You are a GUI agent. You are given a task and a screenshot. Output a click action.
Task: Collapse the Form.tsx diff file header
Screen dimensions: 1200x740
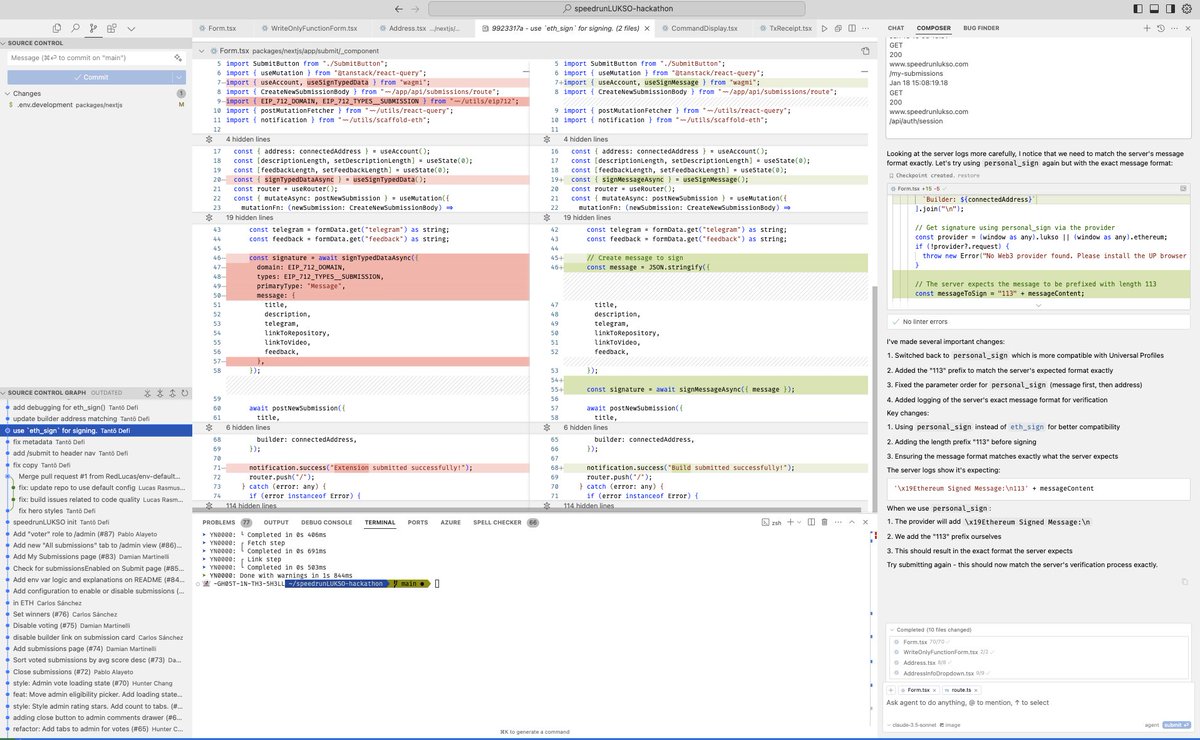click(201, 50)
